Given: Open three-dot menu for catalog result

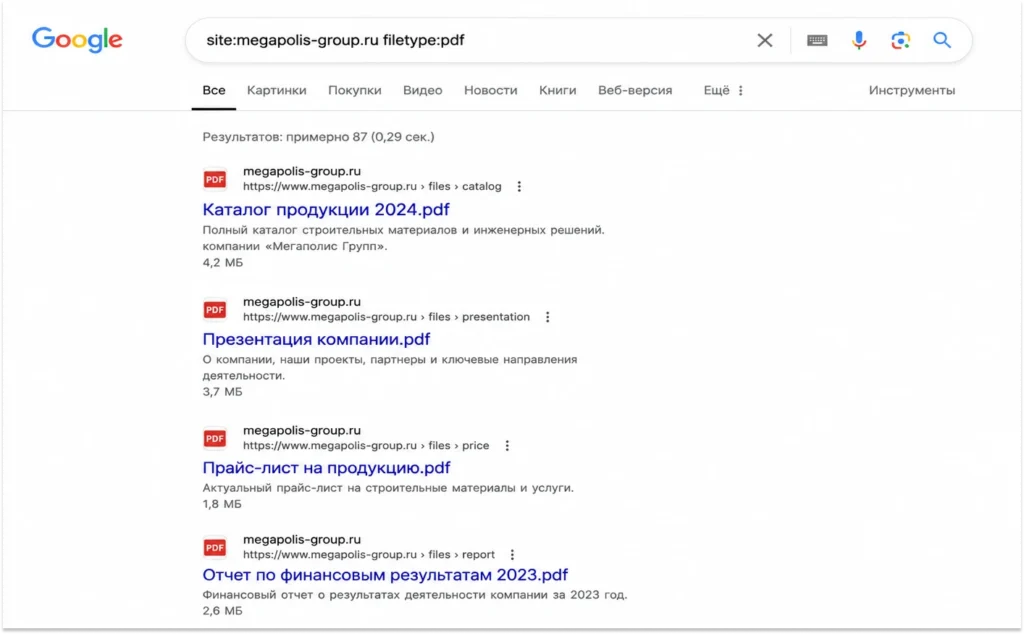Looking at the screenshot, I should pyautogui.click(x=519, y=187).
